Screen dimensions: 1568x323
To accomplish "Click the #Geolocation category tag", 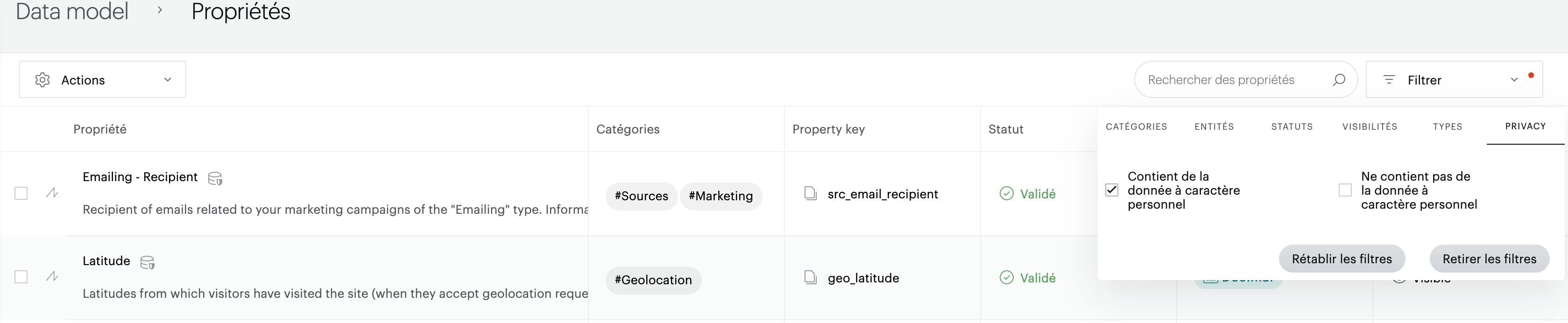I will [x=653, y=280].
